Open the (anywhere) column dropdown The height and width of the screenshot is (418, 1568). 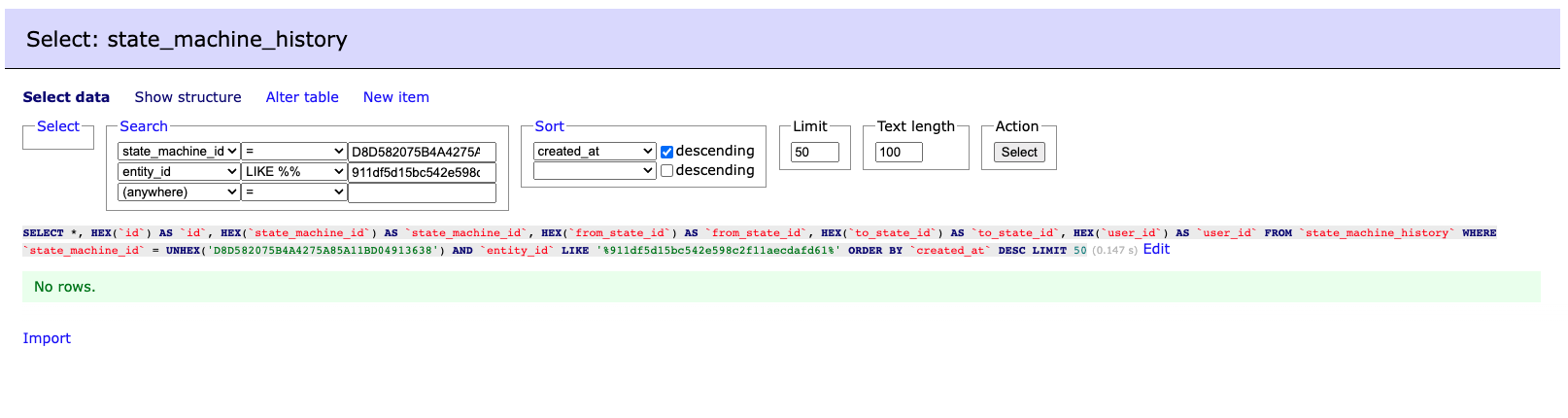click(179, 192)
